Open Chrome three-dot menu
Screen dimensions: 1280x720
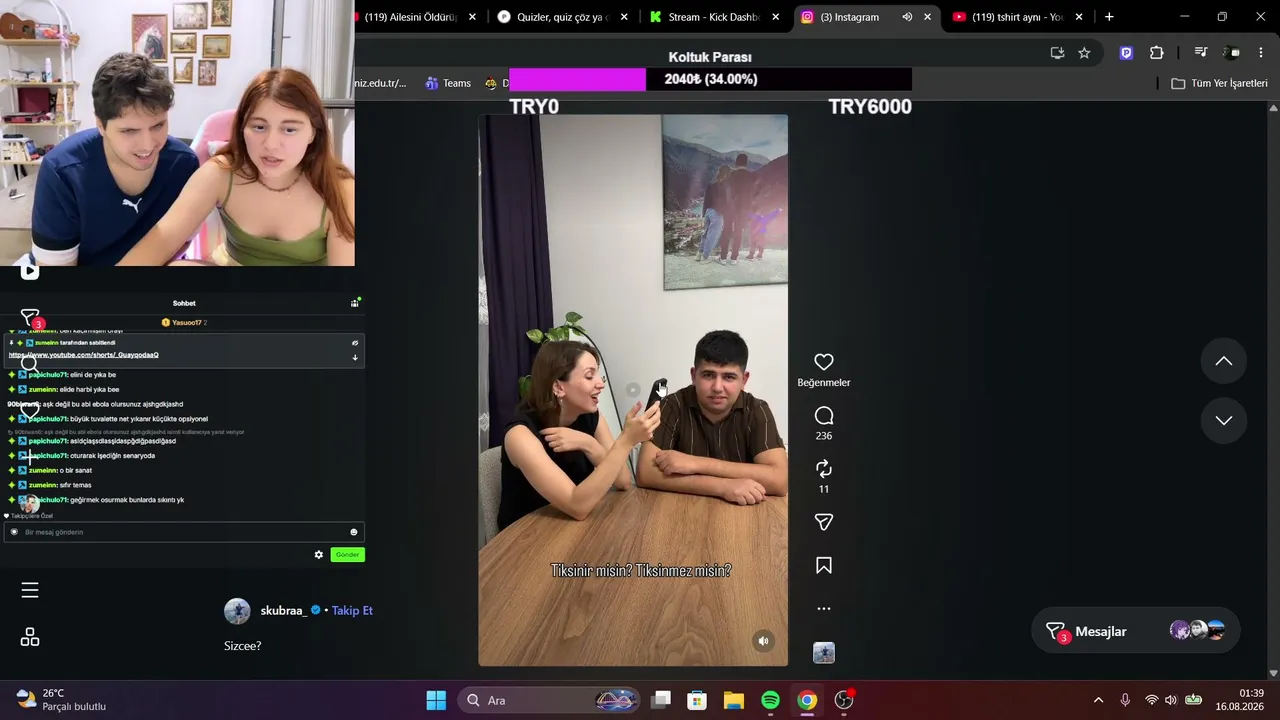1261,53
